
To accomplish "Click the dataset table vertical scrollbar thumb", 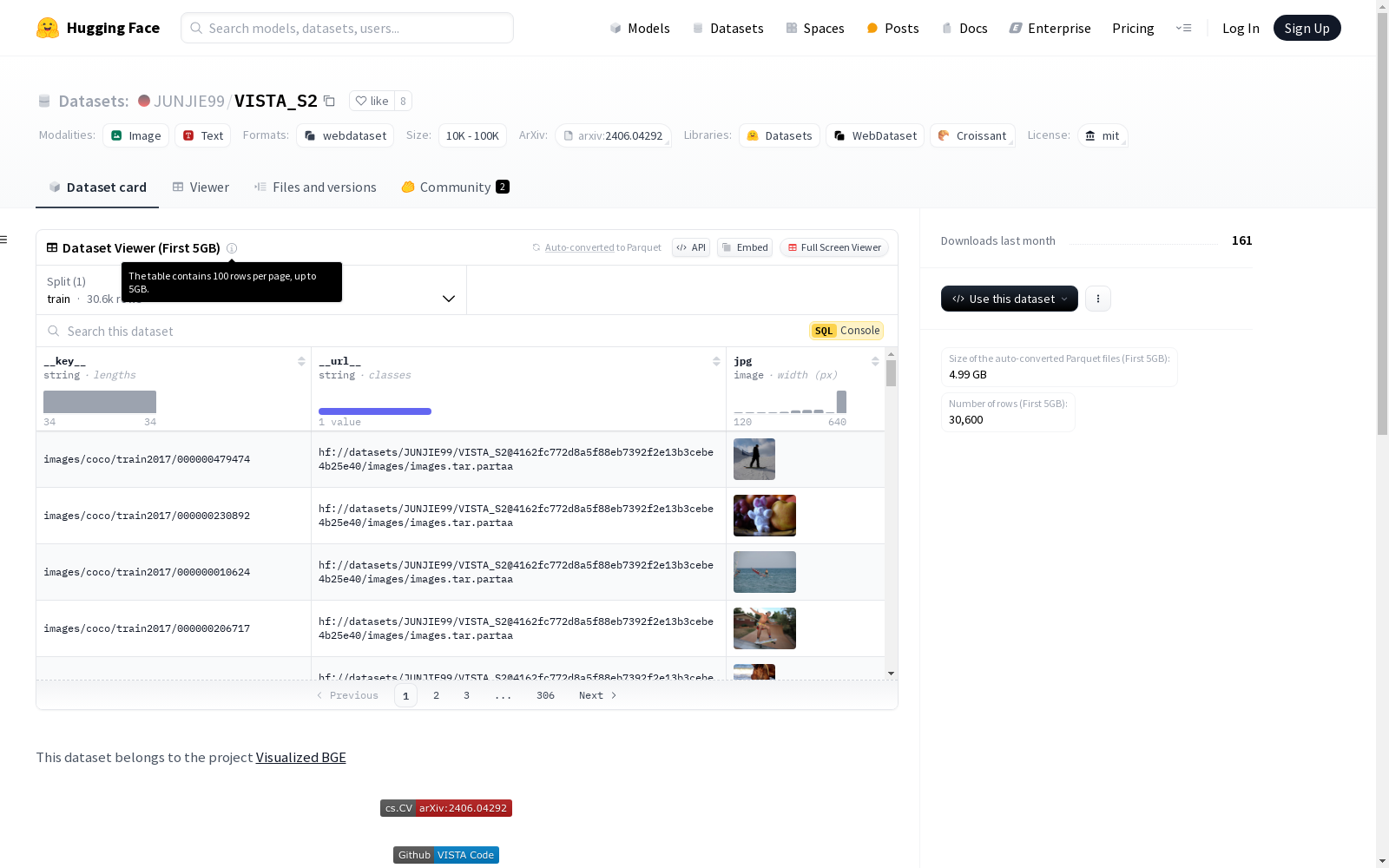I will tap(891, 373).
